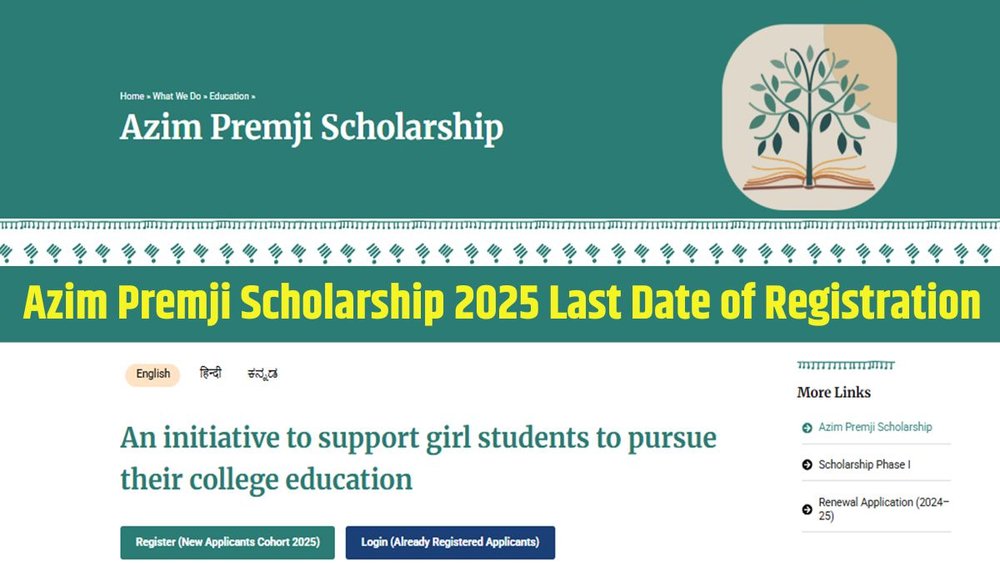Click arrow icon next to Scholarship Phase I

(x=807, y=465)
